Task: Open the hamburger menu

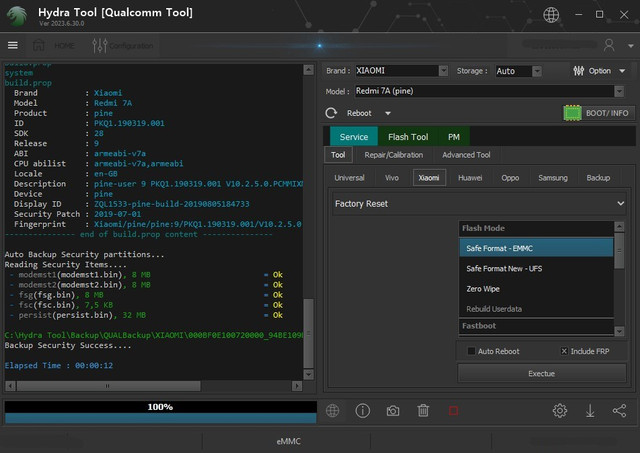Action: click(13, 45)
